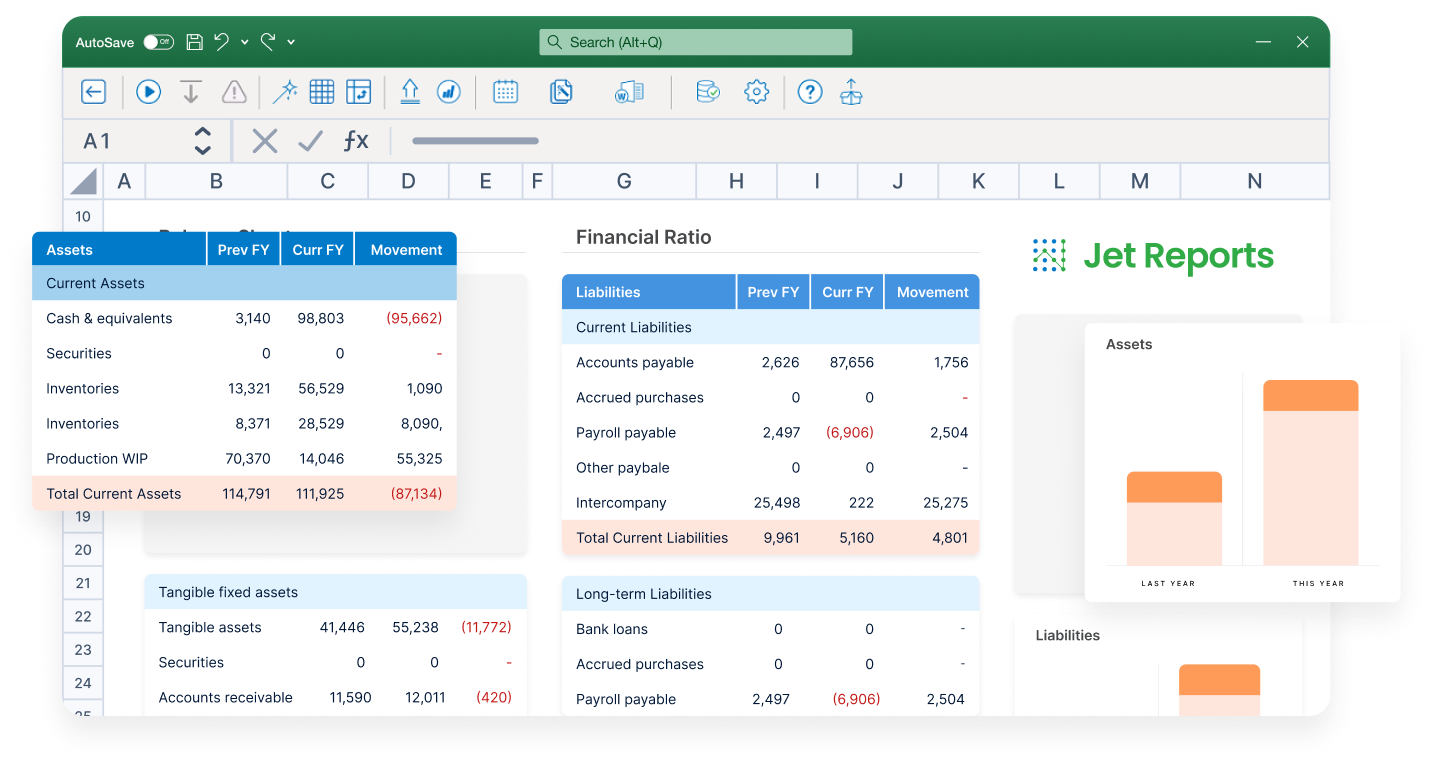Open the Jet settings gear

756,91
